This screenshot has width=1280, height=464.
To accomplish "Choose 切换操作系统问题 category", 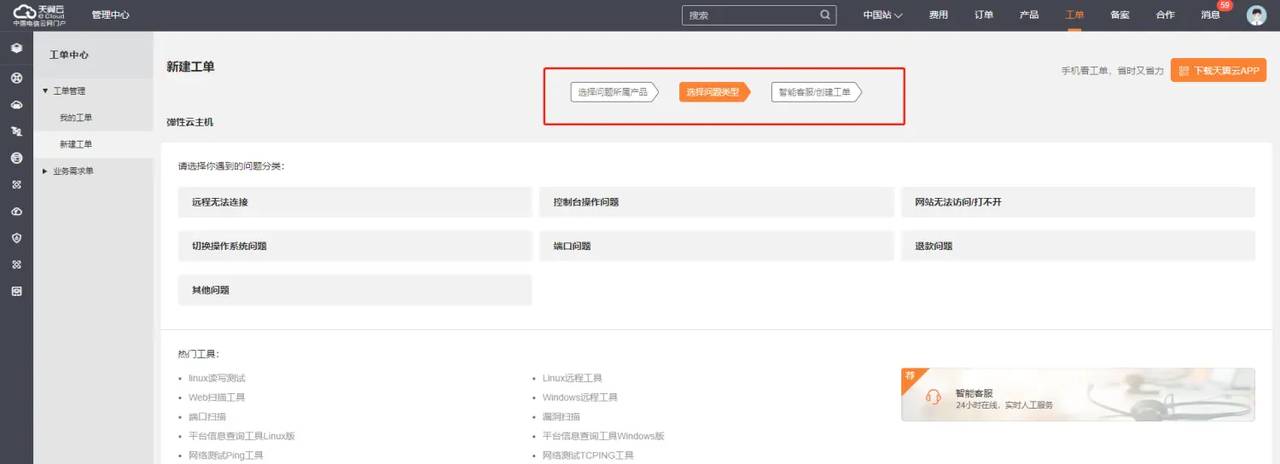I will click(355, 246).
